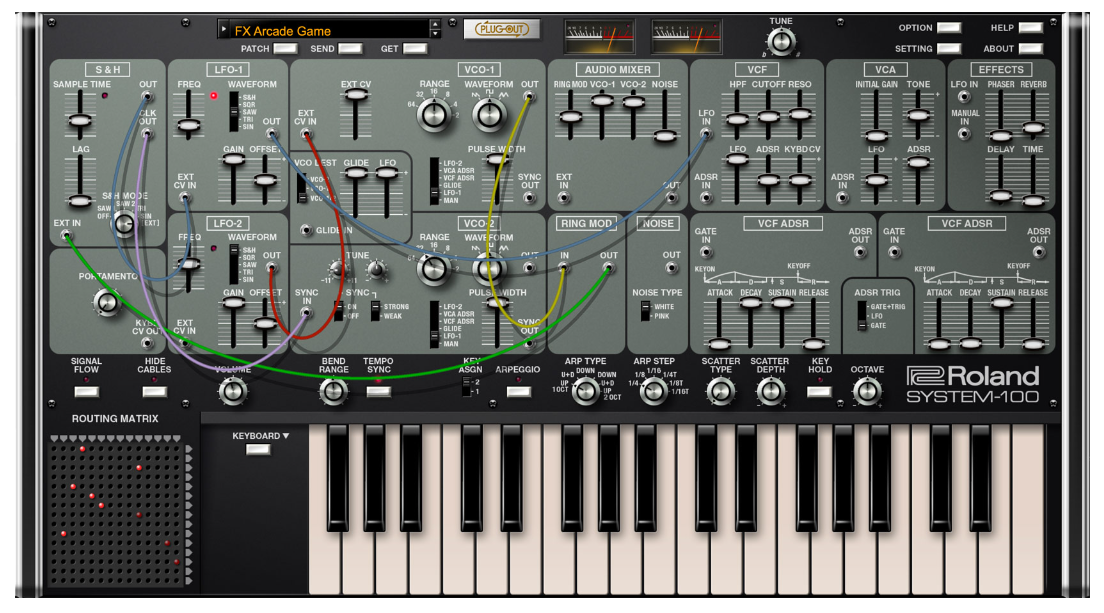This screenshot has height=613, width=1104.
Task: Click the VCO-2 RANGE knob
Action: click(434, 268)
